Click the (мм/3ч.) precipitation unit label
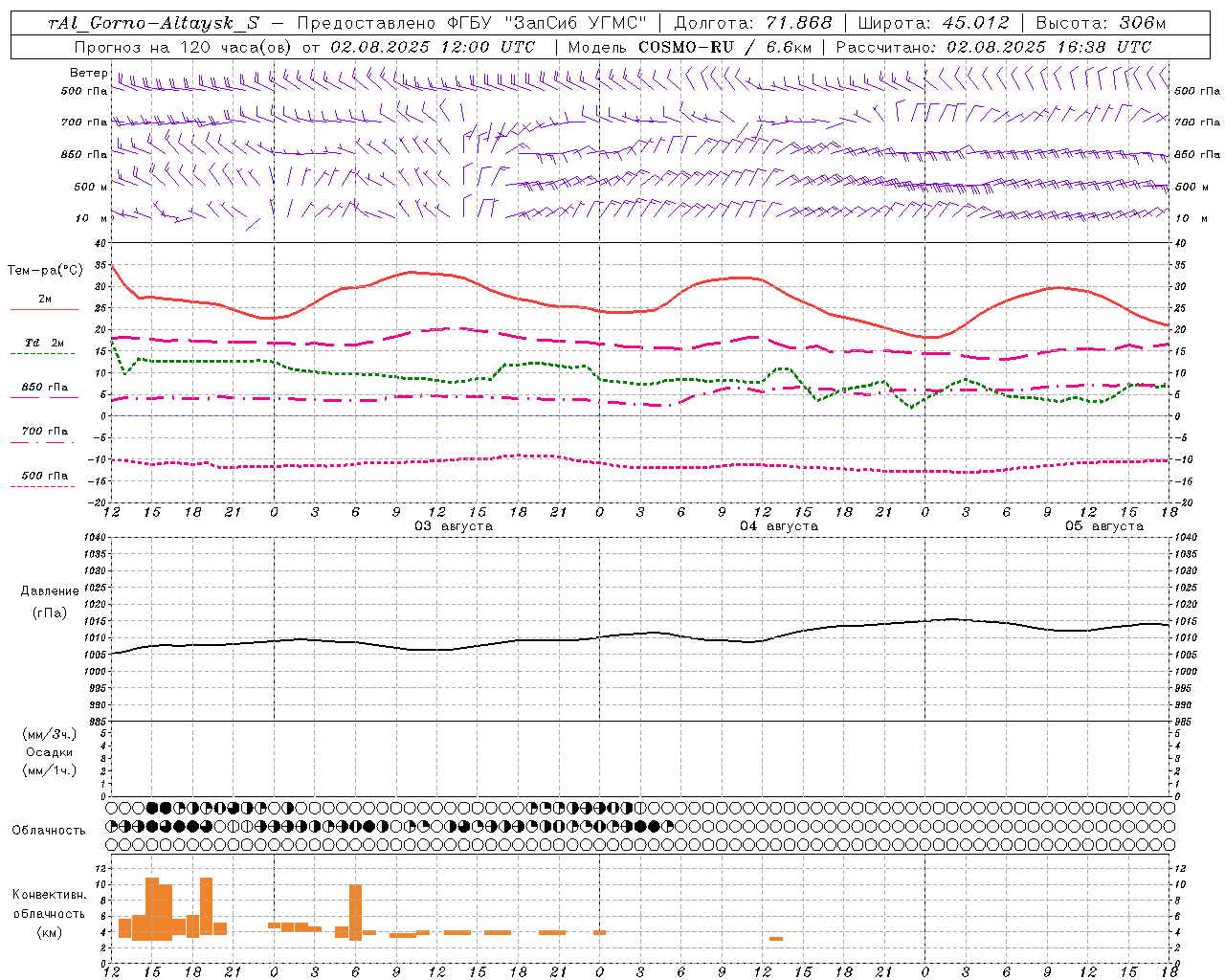This screenshot has height=980, width=1225. pos(50,734)
